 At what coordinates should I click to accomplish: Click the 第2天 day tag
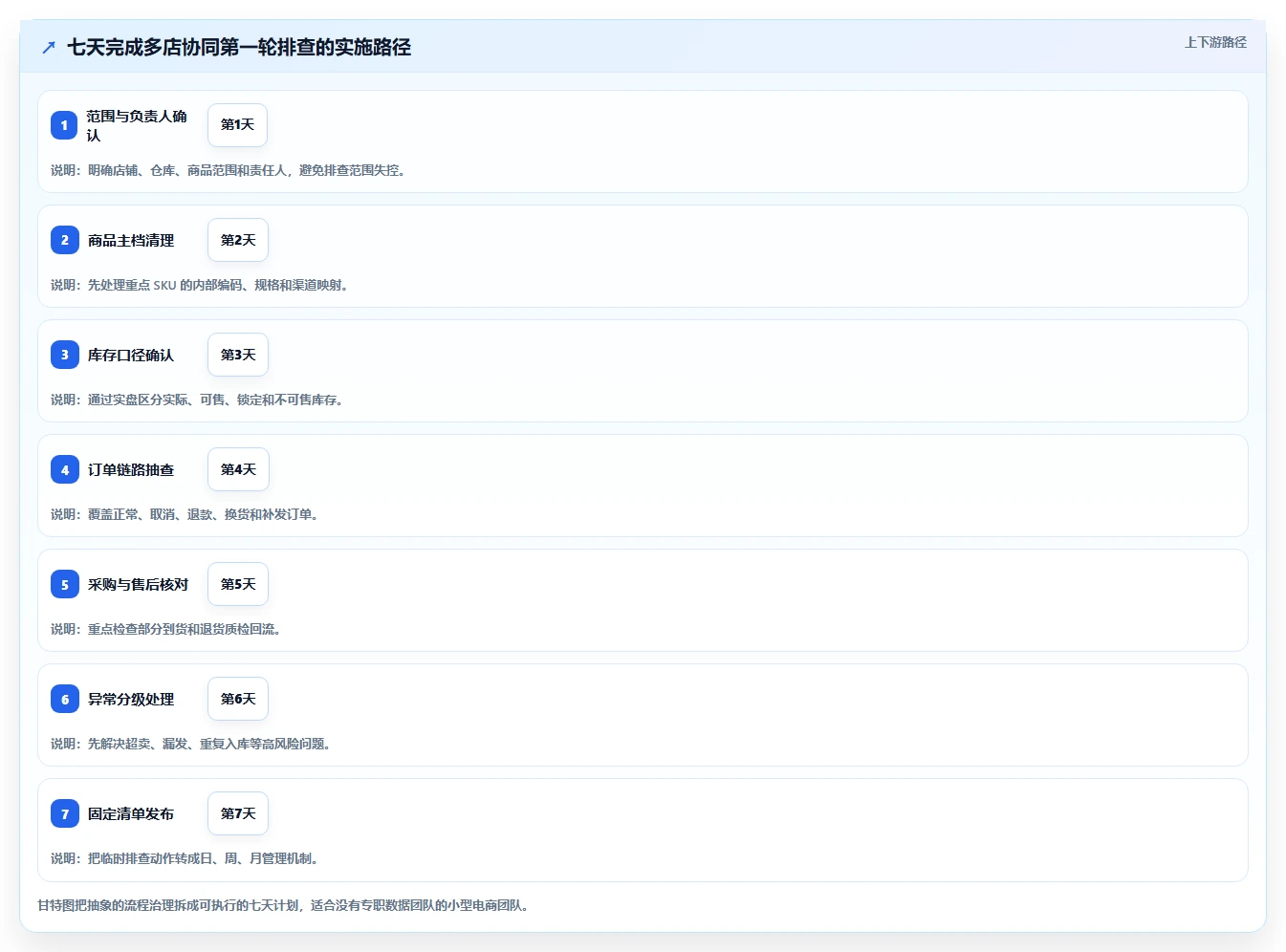click(238, 240)
